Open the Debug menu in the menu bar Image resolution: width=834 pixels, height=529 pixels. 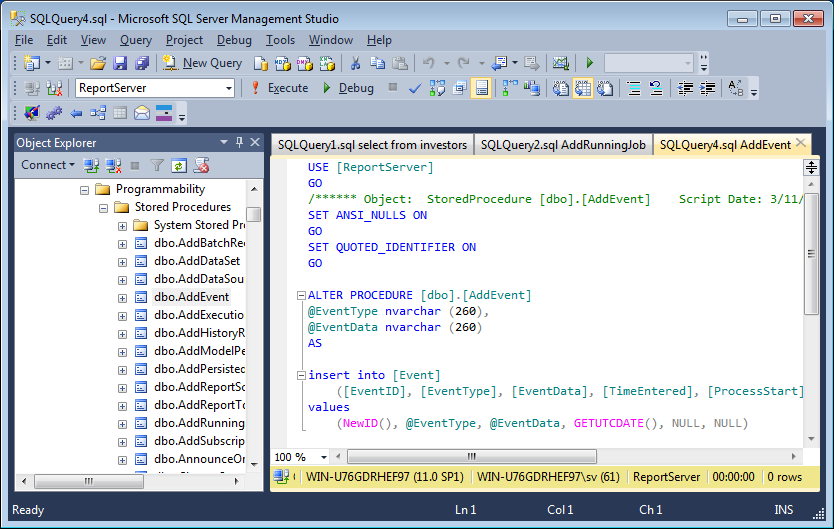click(234, 40)
